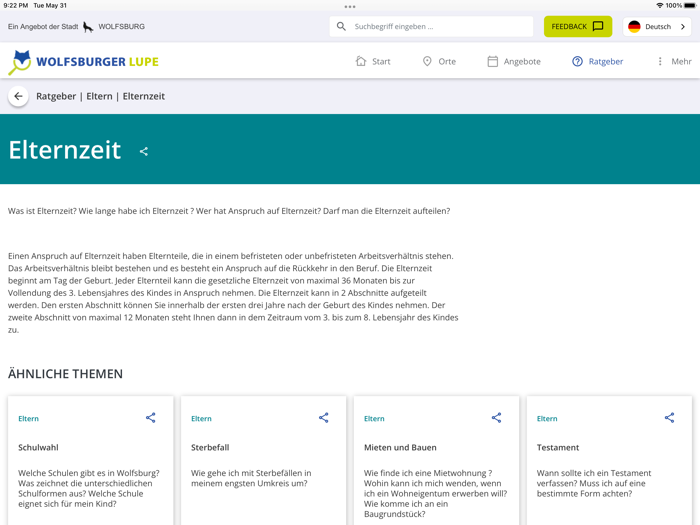Click the 'Ein Angebot der Stadt' text
This screenshot has width=700, height=525.
click(43, 27)
